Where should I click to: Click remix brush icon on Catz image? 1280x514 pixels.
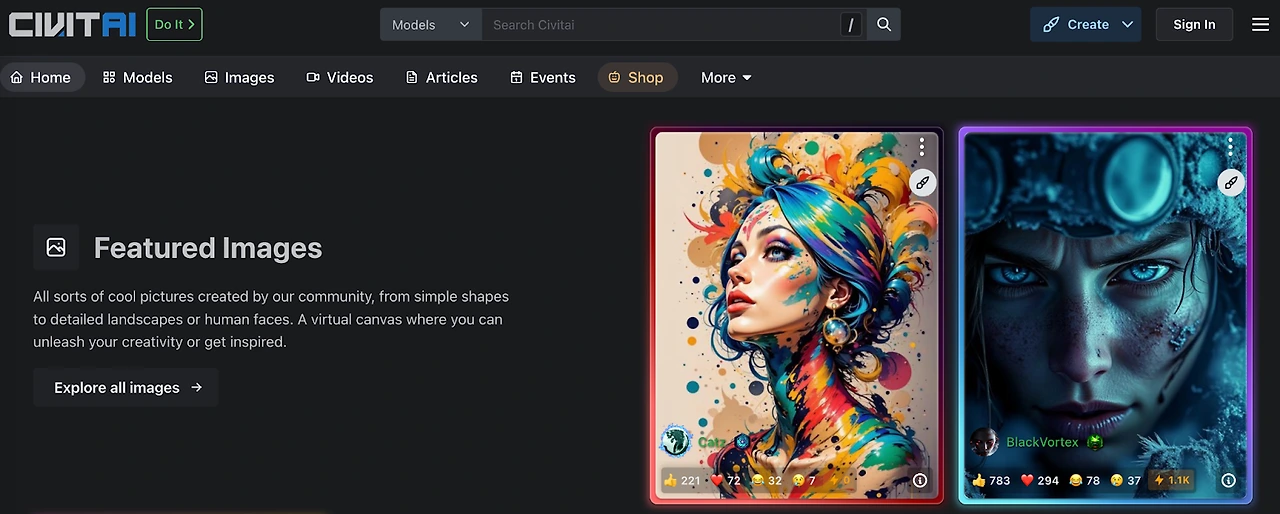[923, 182]
